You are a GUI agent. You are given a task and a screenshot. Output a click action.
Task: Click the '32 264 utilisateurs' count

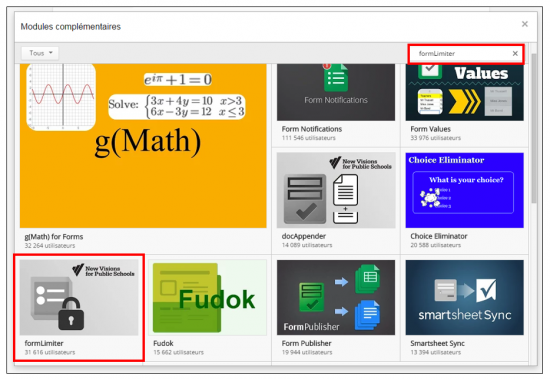click(x=50, y=246)
